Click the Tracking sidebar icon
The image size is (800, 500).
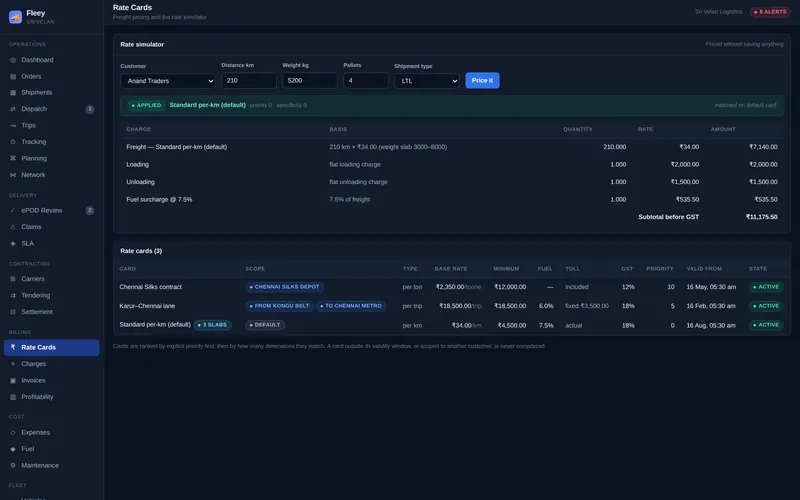coord(13,142)
